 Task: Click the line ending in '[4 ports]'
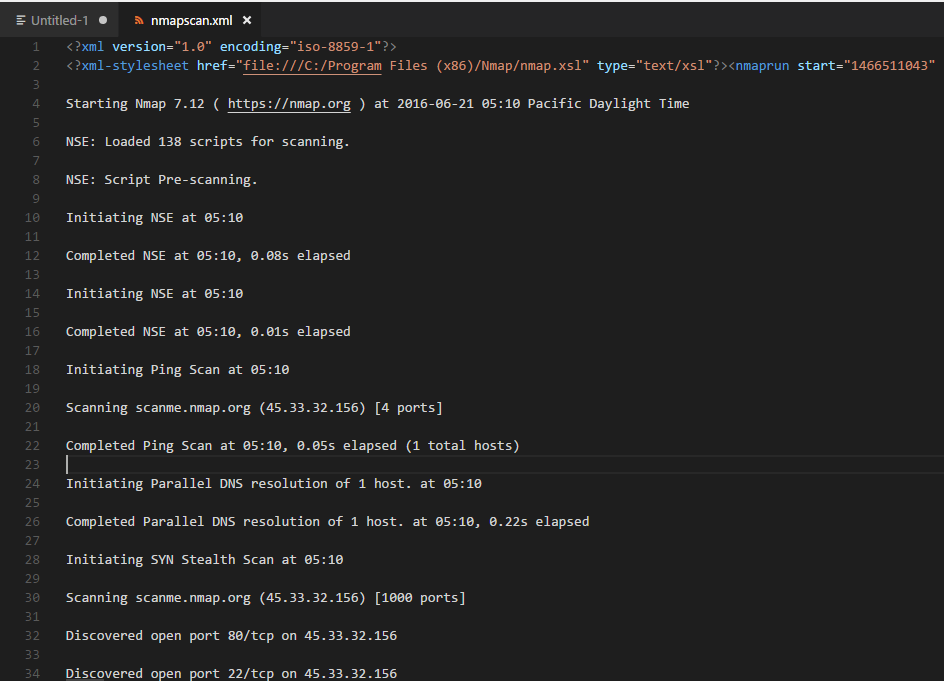click(254, 408)
